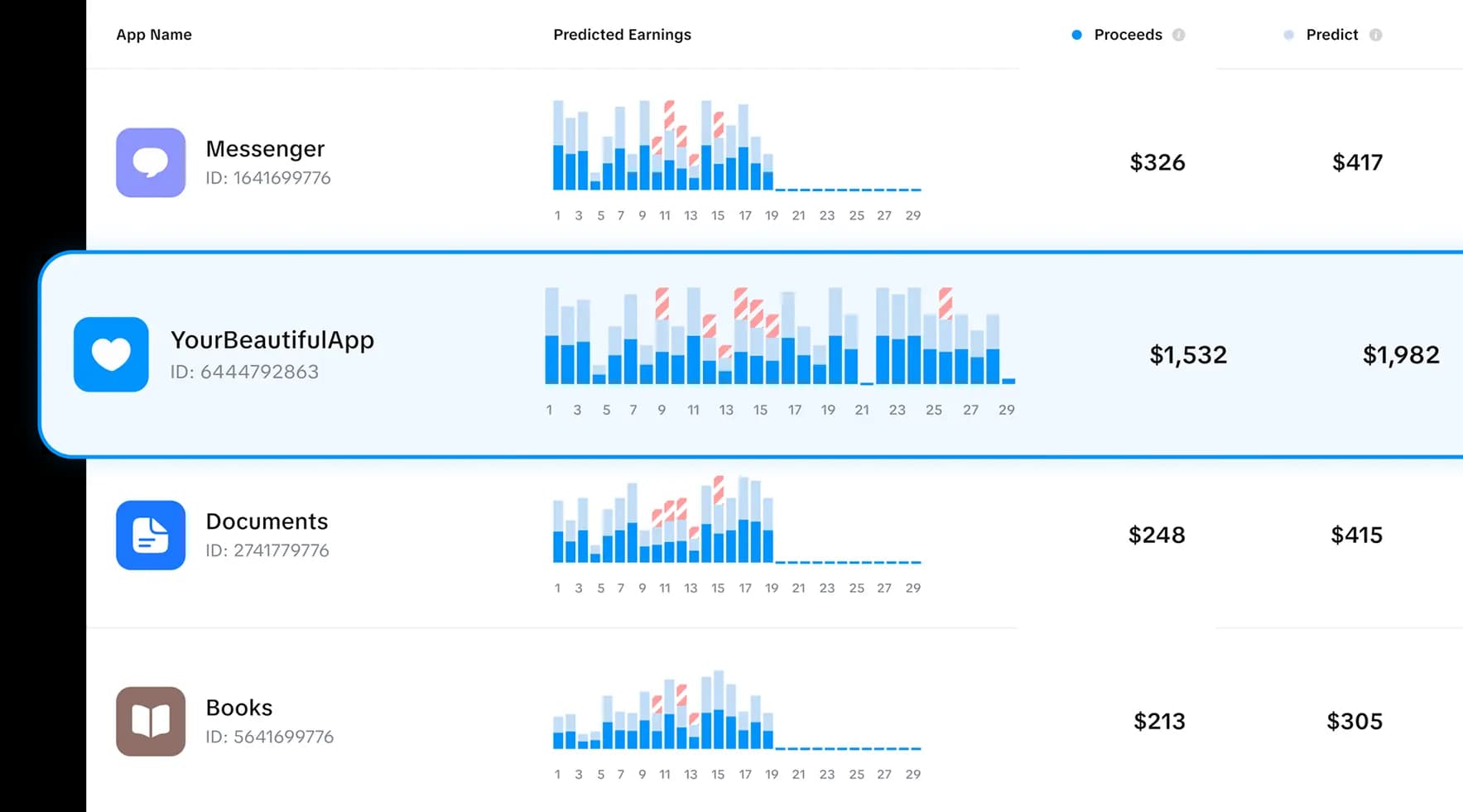Toggle the Proceeds series visibility
Image resolution: width=1463 pixels, height=812 pixels.
tap(1128, 35)
